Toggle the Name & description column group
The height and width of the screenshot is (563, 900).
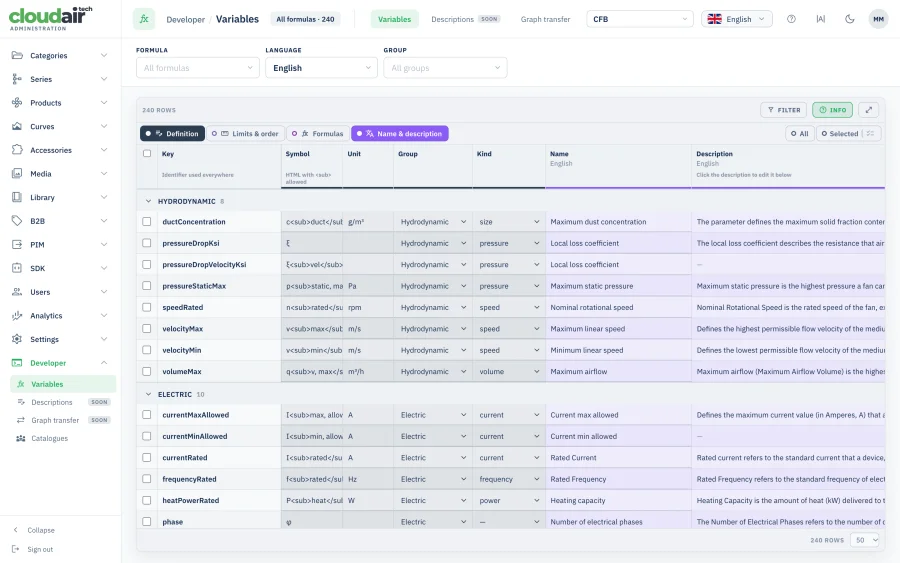(399, 134)
